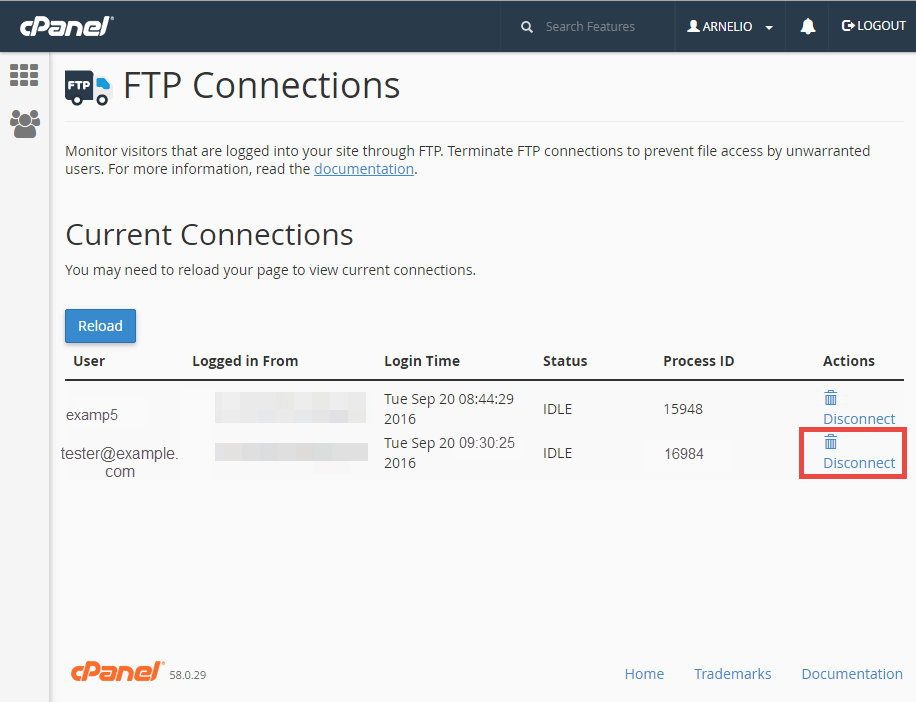Viewport: 916px width, 702px height.
Task: Click the grid home icon in sidebar
Action: [x=24, y=75]
